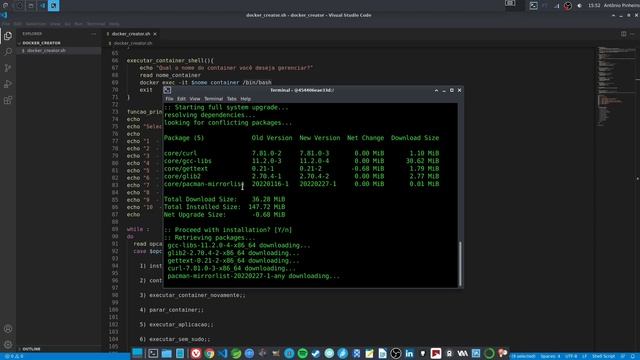640x360 pixels.
Task: Open the Explorer view in activity bar
Action: pos(8,36)
